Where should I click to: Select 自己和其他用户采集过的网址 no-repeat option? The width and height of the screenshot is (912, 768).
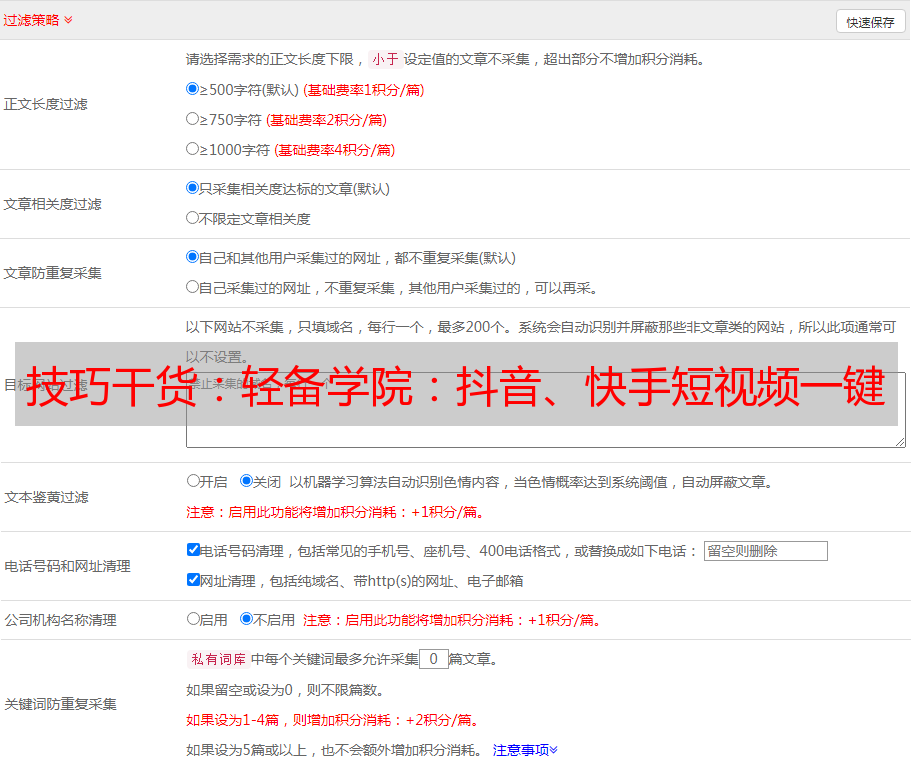193,257
